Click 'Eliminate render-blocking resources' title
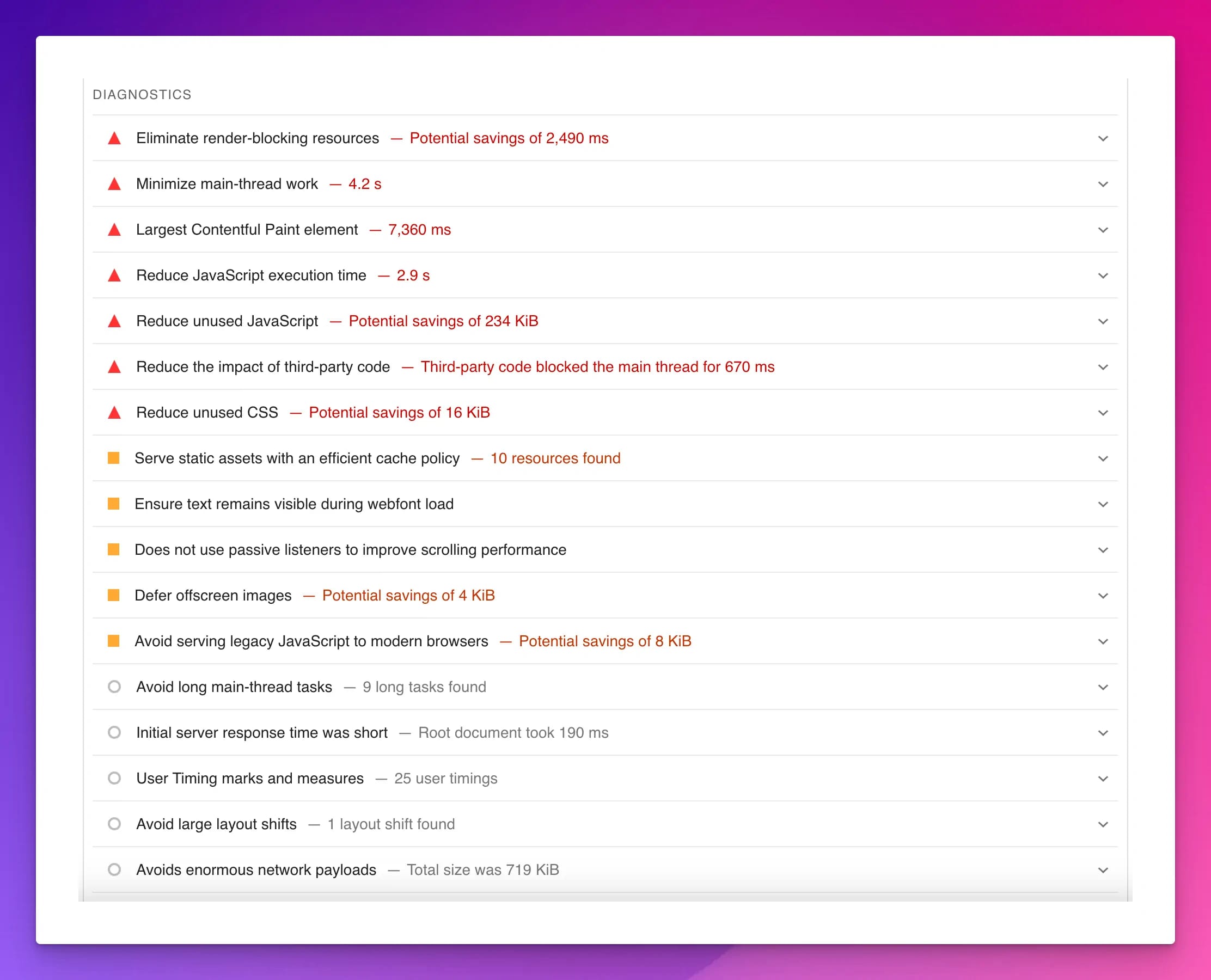Screen dimensions: 1211x980 coord(258,138)
